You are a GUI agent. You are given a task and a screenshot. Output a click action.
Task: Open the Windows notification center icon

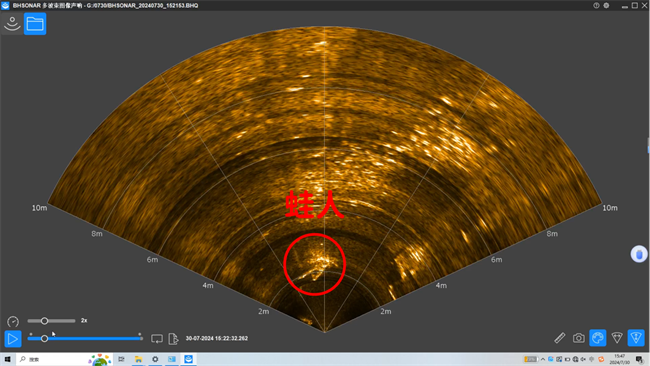click(640, 359)
